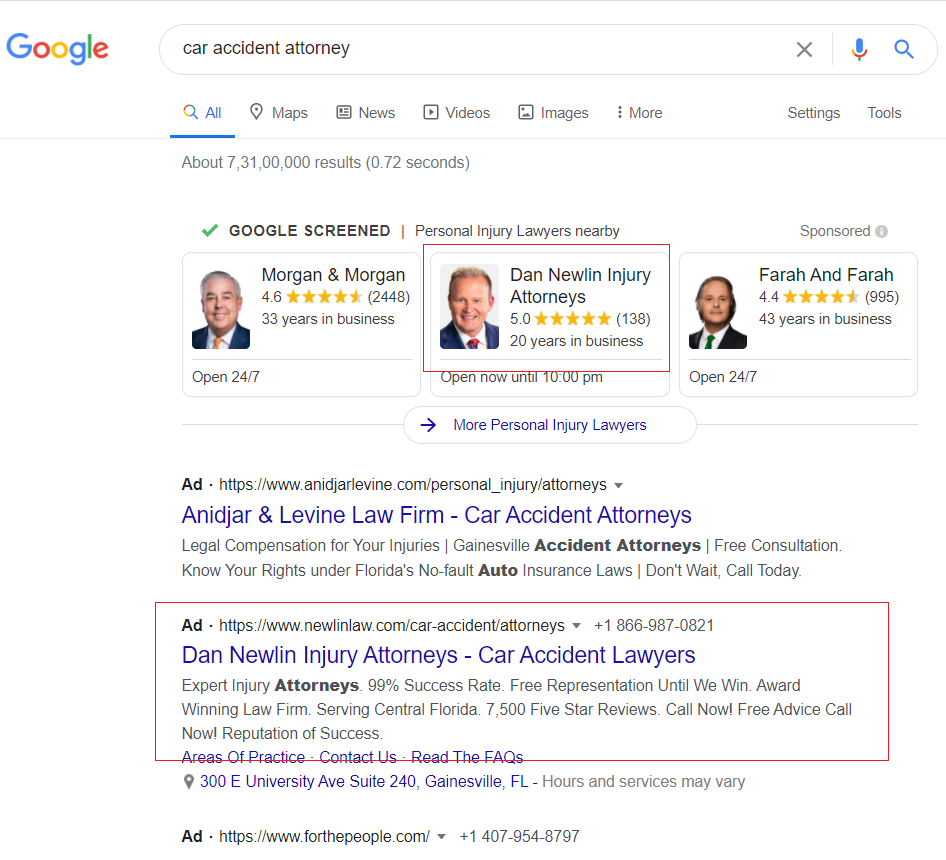
Task: Switch to the News tab
Action: click(x=365, y=113)
